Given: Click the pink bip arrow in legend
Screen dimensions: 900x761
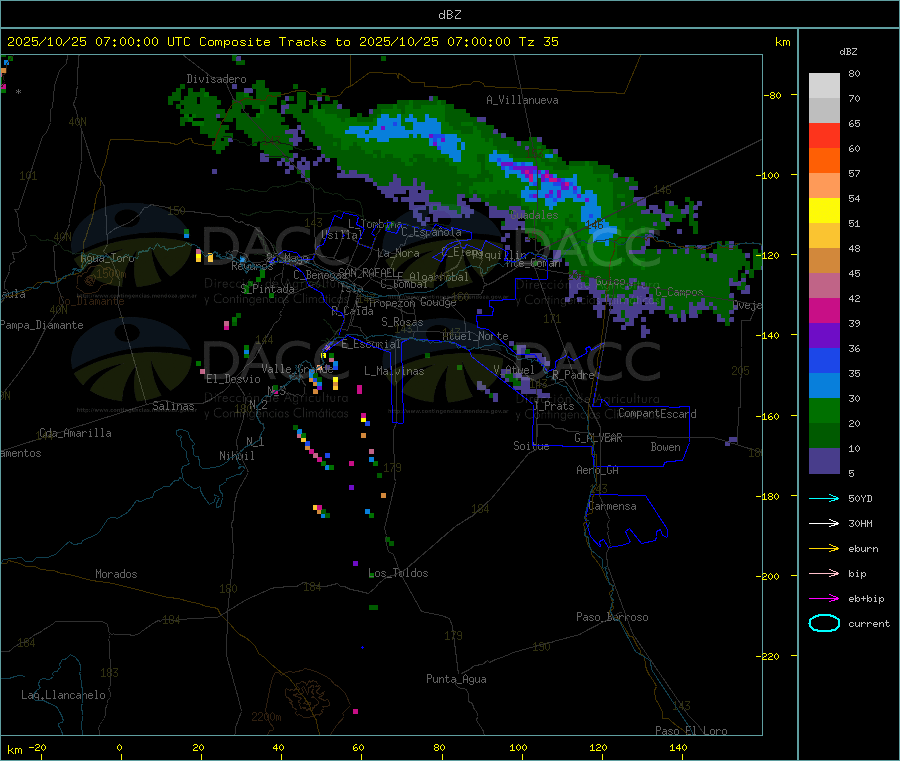Looking at the screenshot, I should point(824,573).
